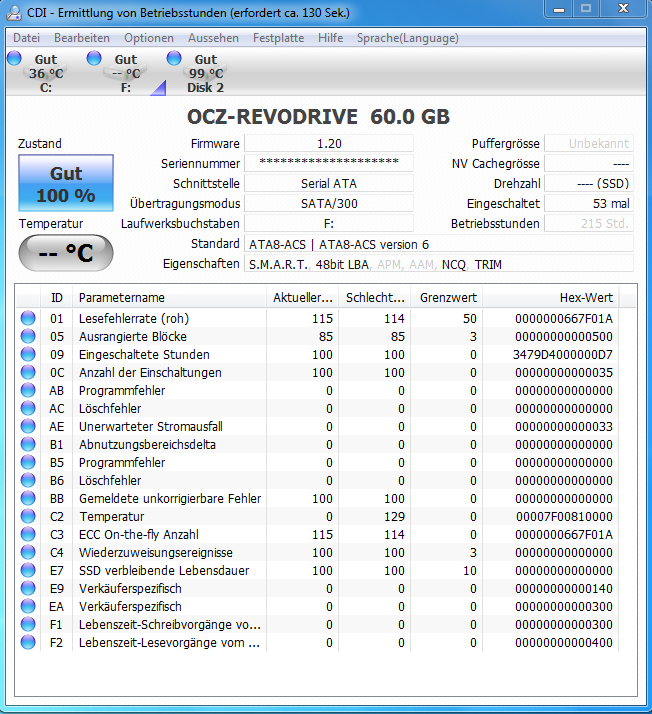The height and width of the screenshot is (714, 652).
Task: Select Disk 2 status orb at 99 °C
Action: (174, 58)
